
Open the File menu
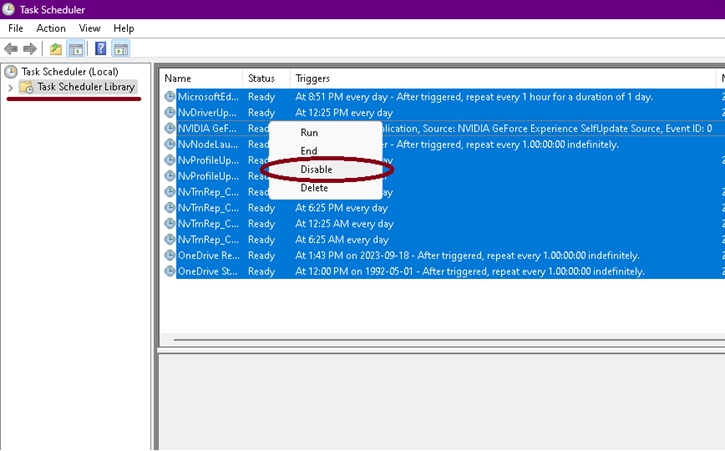coord(16,28)
